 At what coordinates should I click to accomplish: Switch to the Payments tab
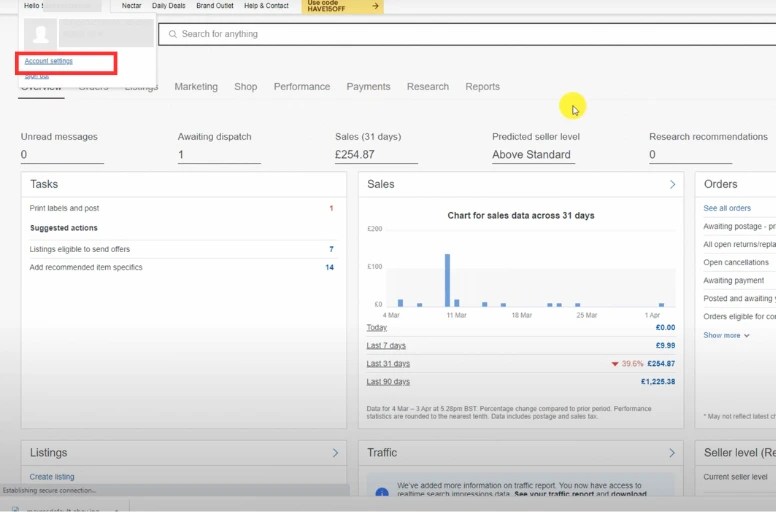tap(368, 87)
